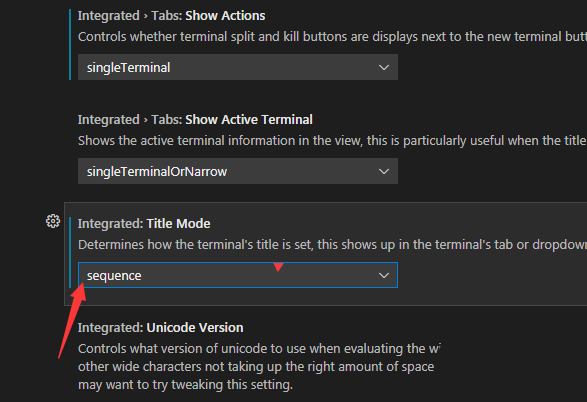Click the Unicode Version description paragraph

[x=259, y=367]
